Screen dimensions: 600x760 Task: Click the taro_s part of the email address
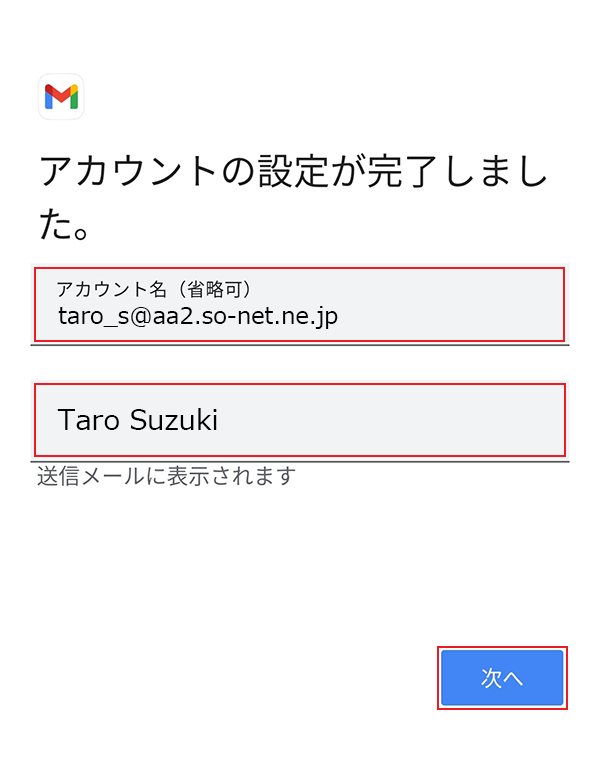click(x=88, y=317)
